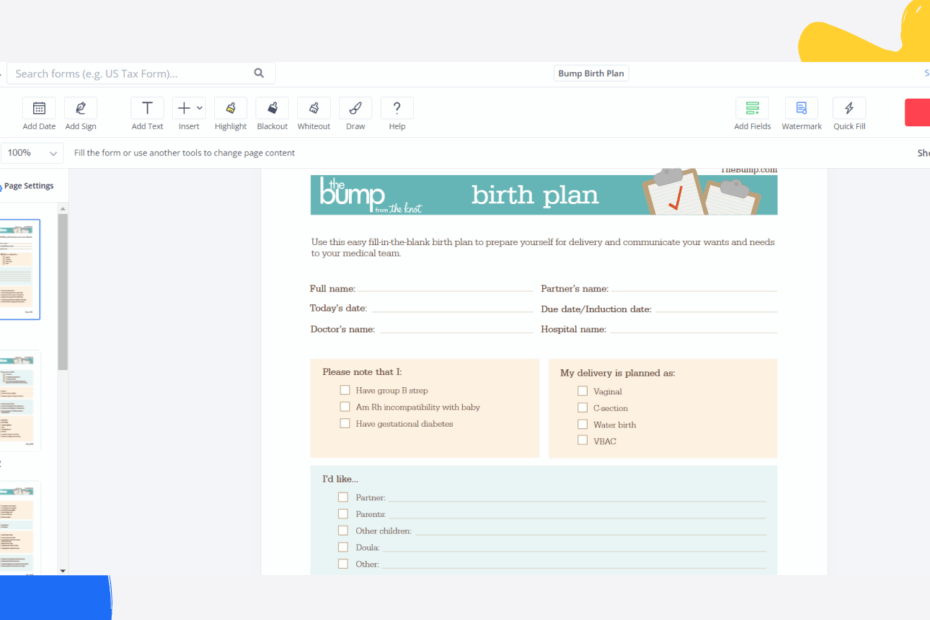Click the Add Fields icon

(752, 109)
